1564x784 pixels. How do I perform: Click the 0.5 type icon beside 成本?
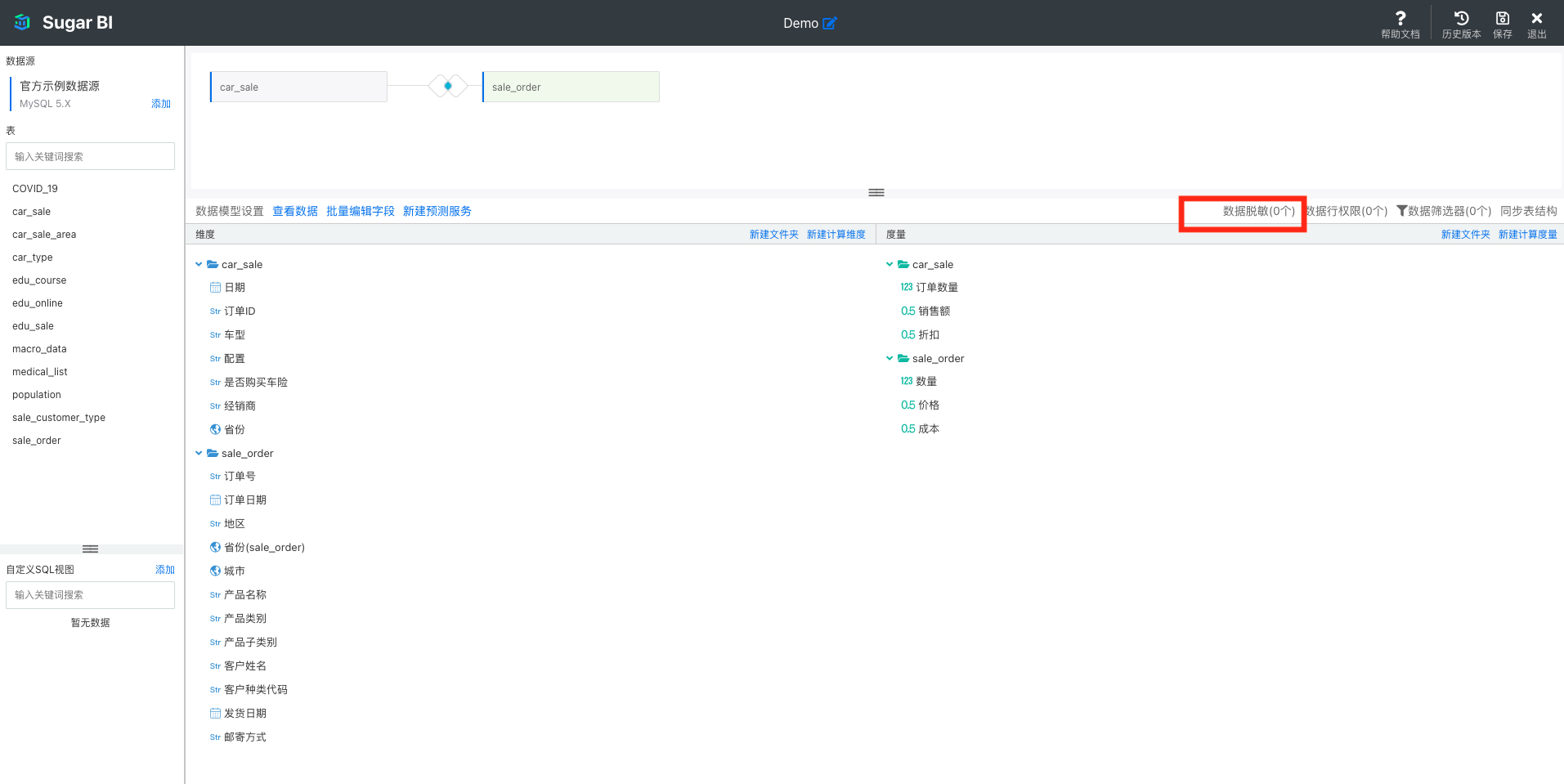pyautogui.click(x=907, y=428)
